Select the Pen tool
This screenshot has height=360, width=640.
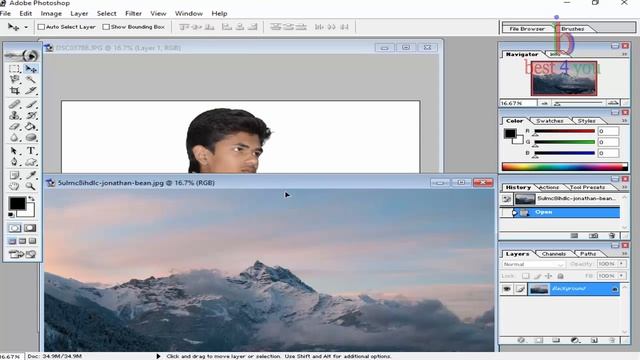(14, 162)
